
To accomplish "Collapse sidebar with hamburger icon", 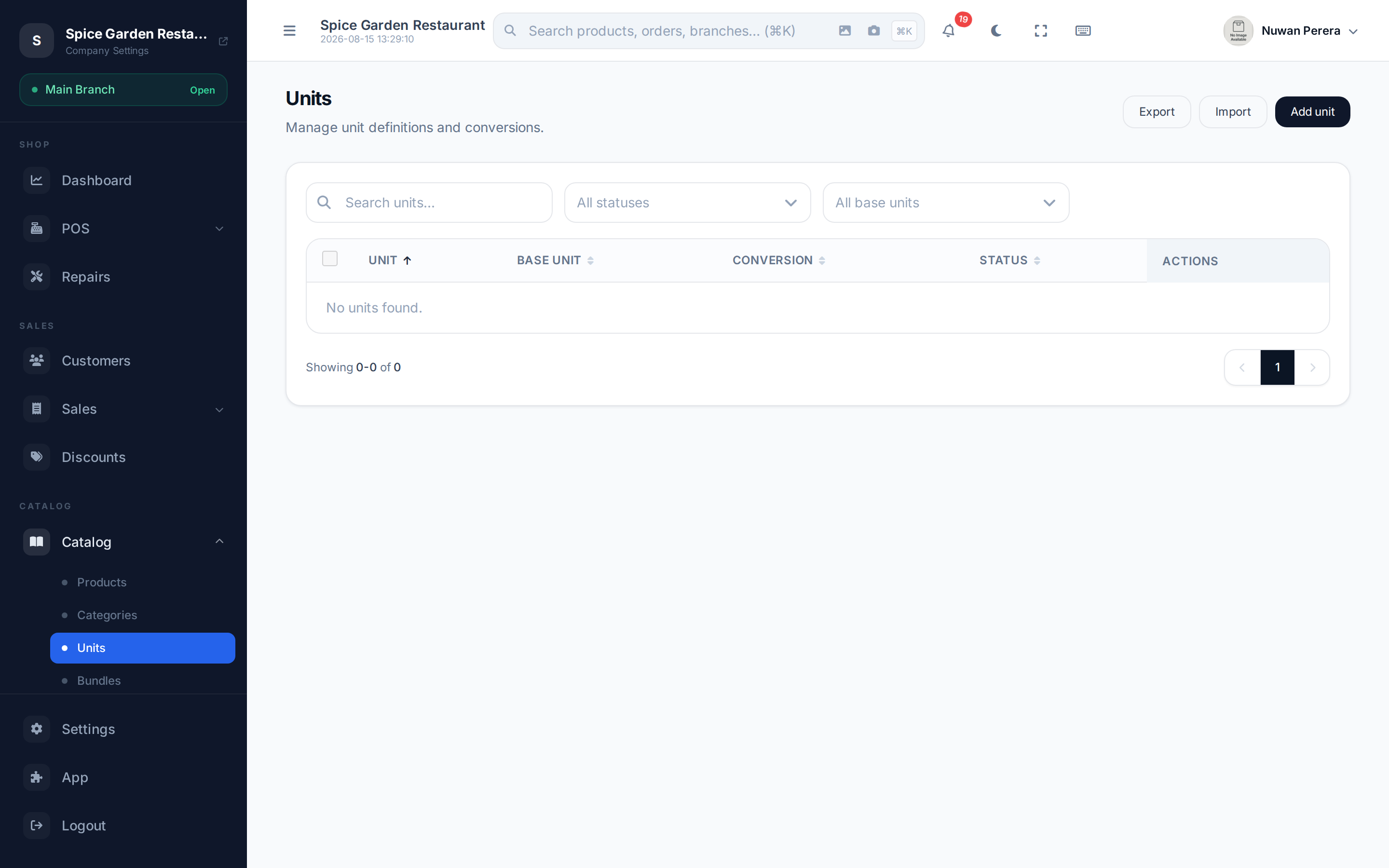I will click(289, 31).
